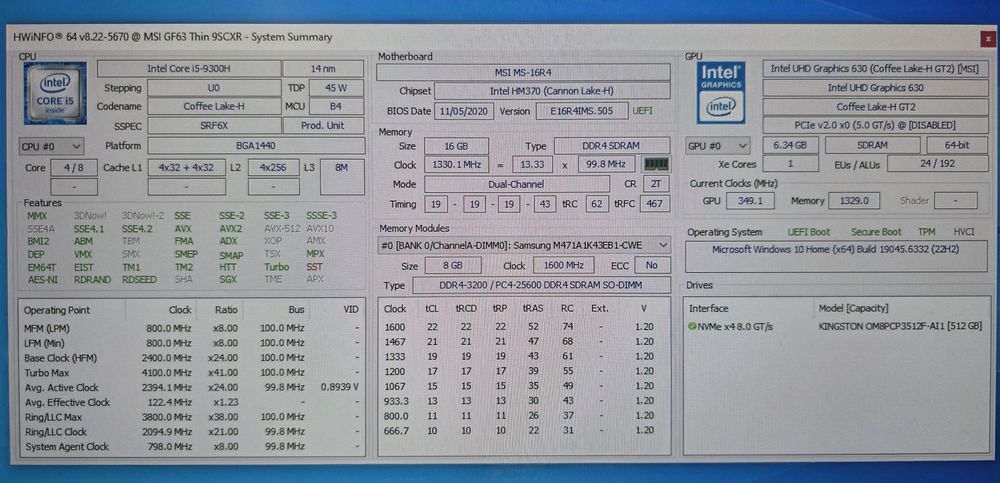
Task: Click the Turbo feature label
Action: click(x=277, y=267)
